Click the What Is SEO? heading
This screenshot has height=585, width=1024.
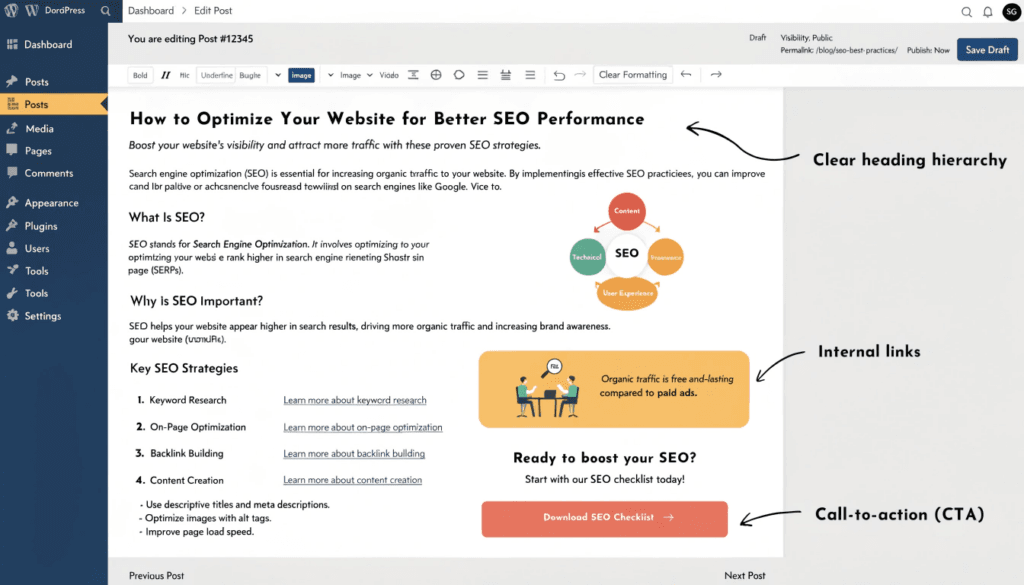click(167, 217)
